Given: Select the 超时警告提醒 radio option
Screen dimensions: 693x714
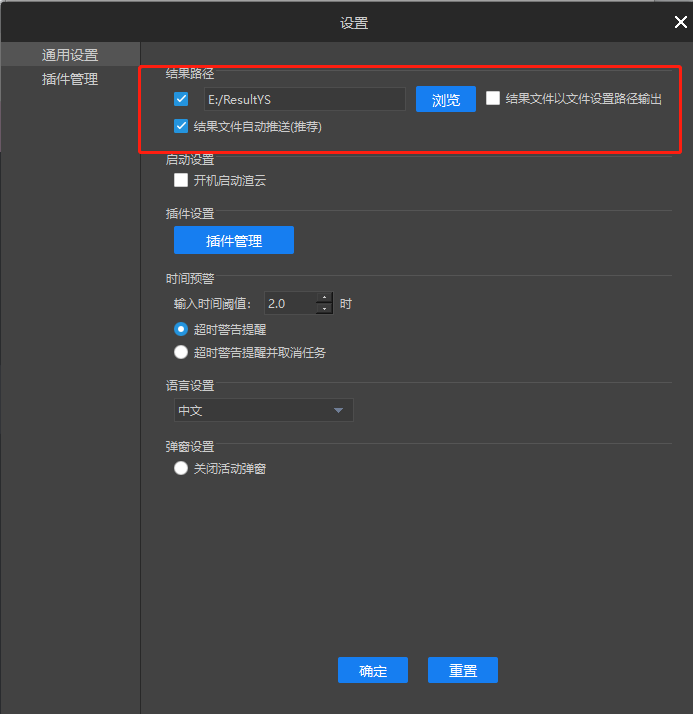Looking at the screenshot, I should [x=181, y=329].
